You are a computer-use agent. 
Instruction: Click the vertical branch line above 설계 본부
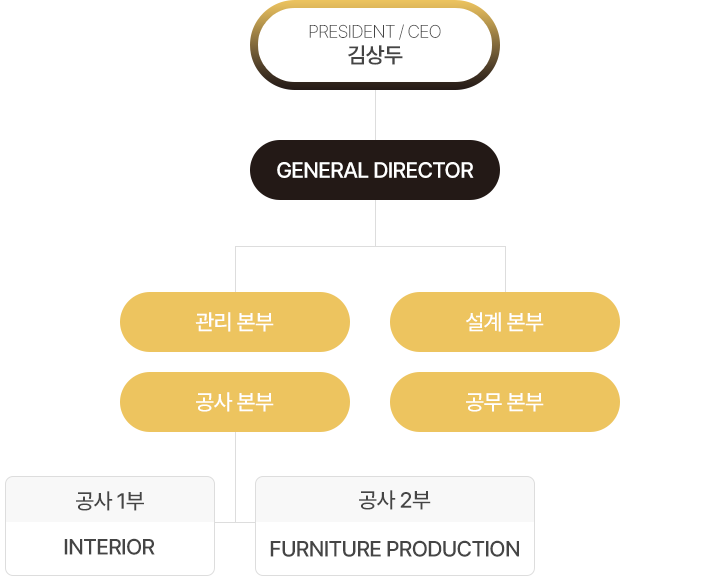[506, 269]
